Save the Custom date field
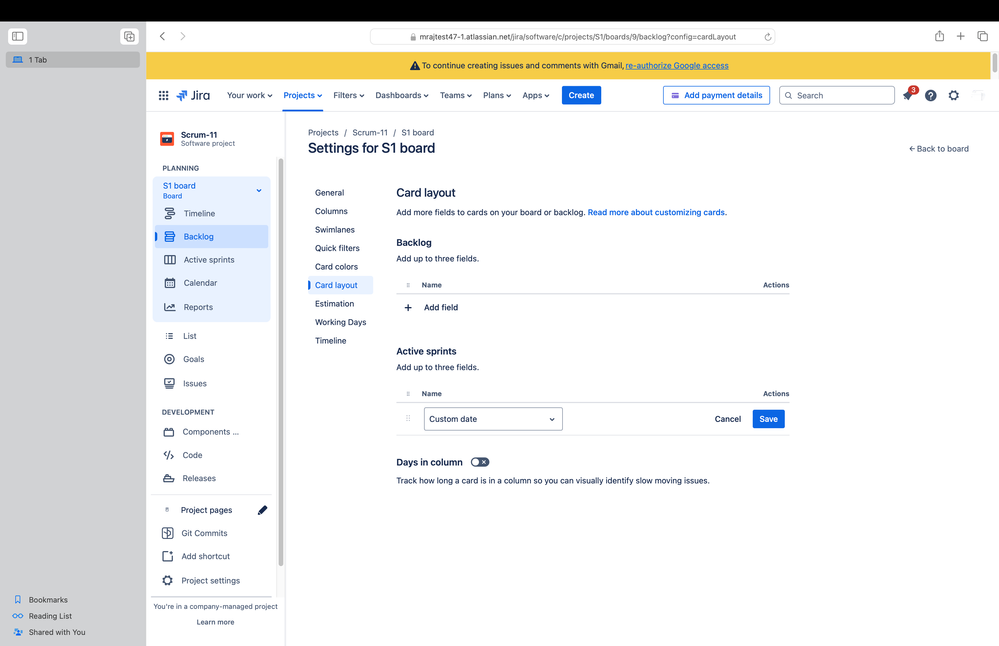The image size is (999, 646). pos(768,419)
